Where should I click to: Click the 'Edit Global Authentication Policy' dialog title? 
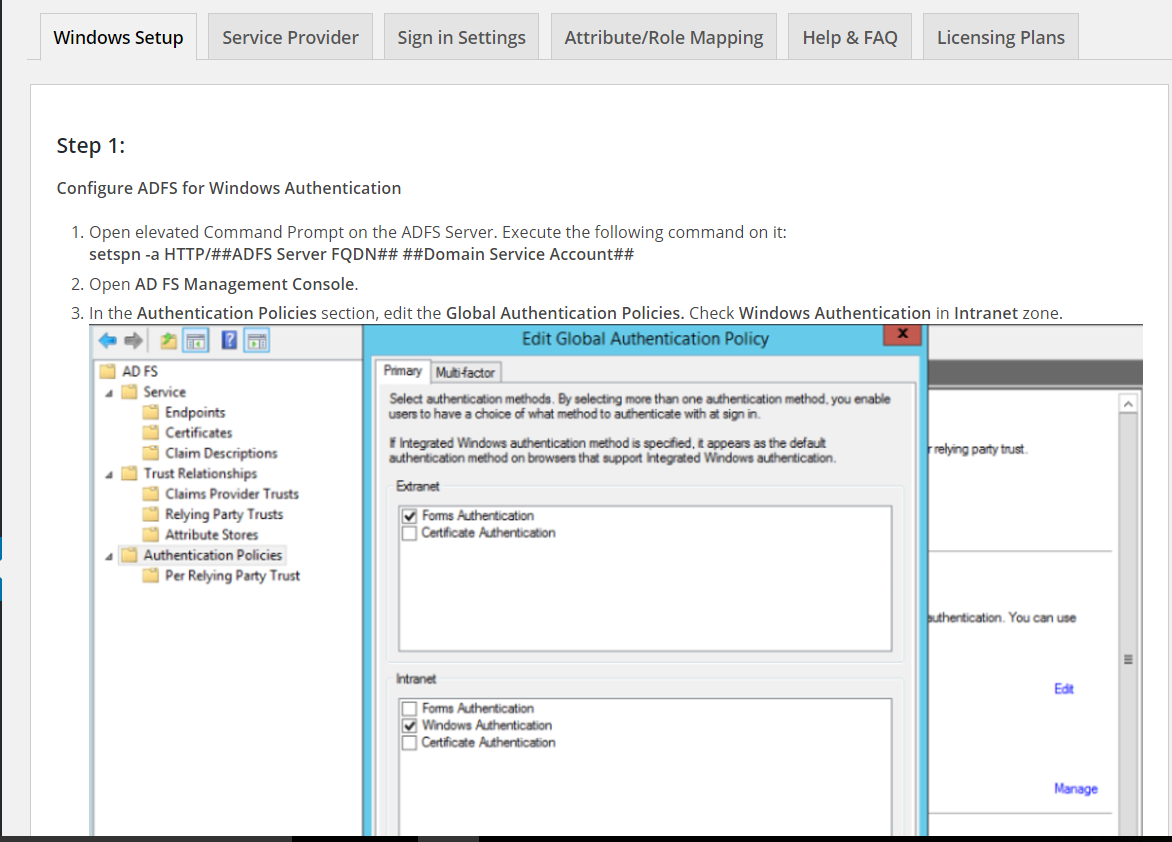tap(645, 339)
